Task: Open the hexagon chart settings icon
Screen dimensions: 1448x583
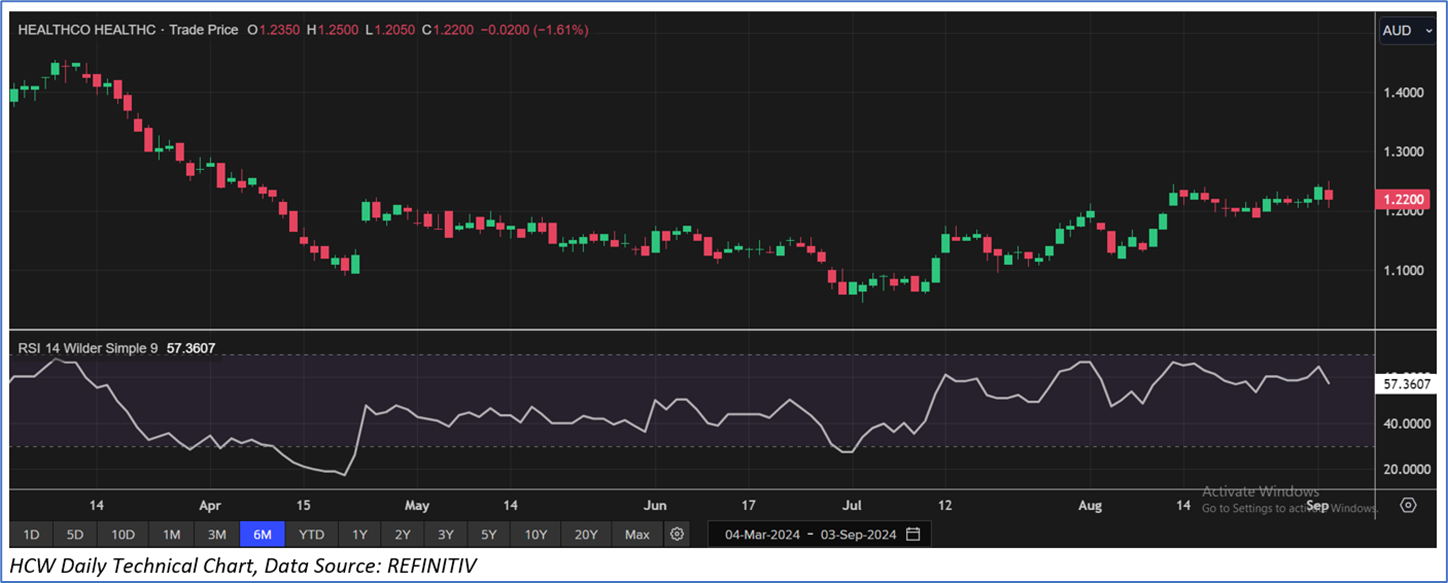Action: pos(1408,505)
